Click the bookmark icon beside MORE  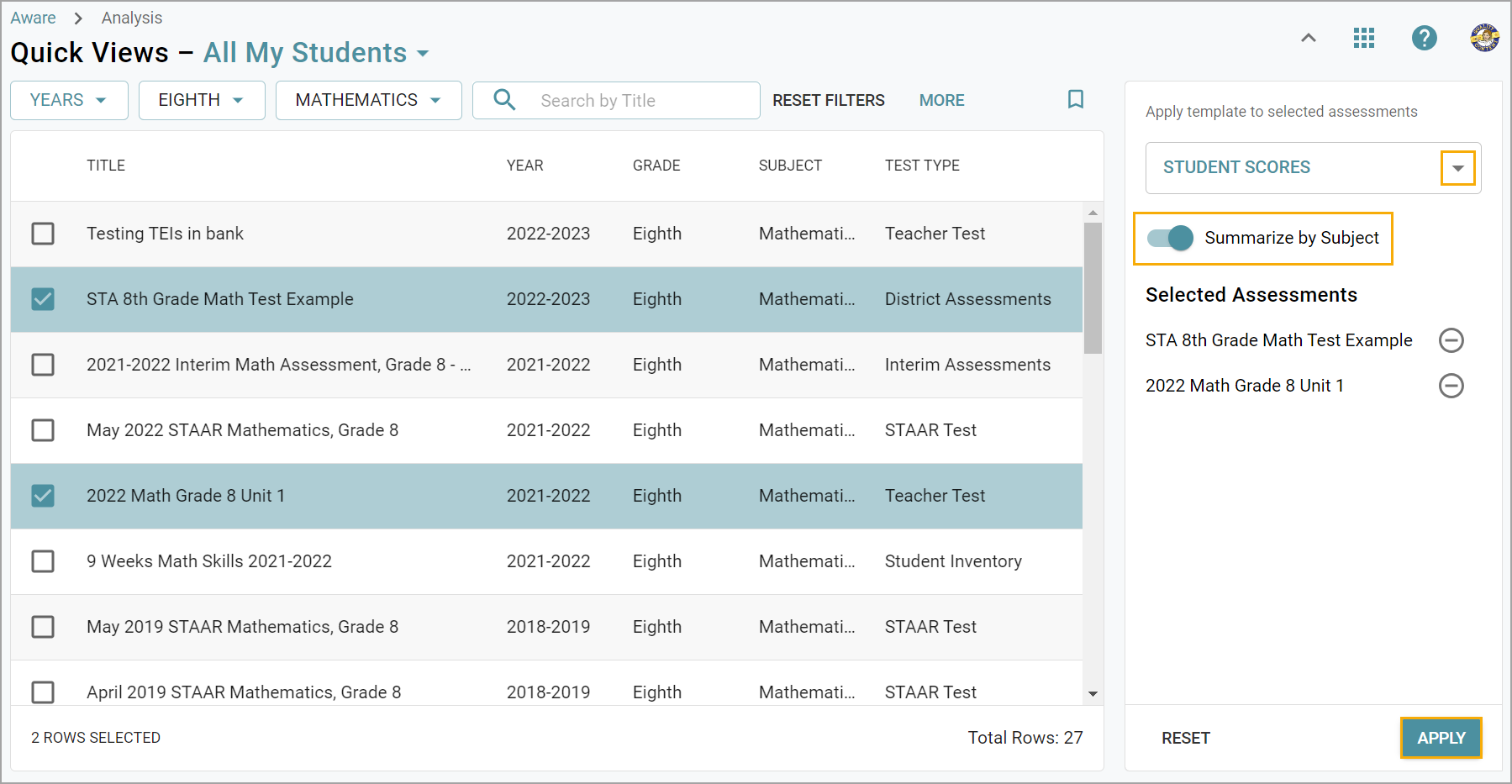[1075, 100]
